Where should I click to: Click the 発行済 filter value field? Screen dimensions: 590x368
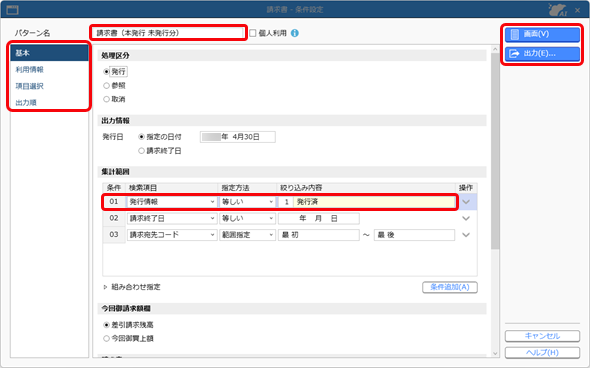click(x=374, y=202)
